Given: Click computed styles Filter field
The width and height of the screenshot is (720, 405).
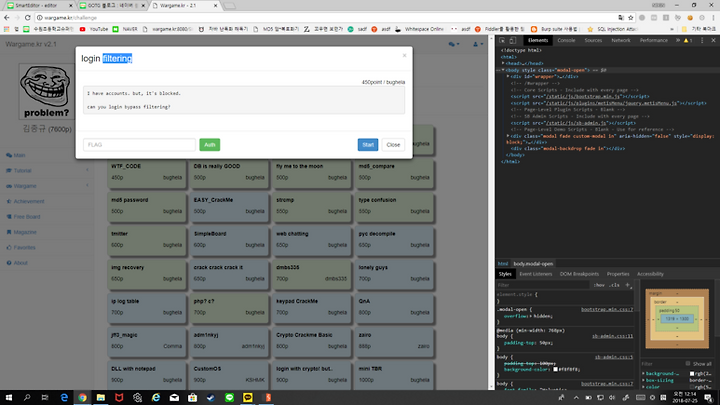Looking at the screenshot, I should [x=660, y=364].
